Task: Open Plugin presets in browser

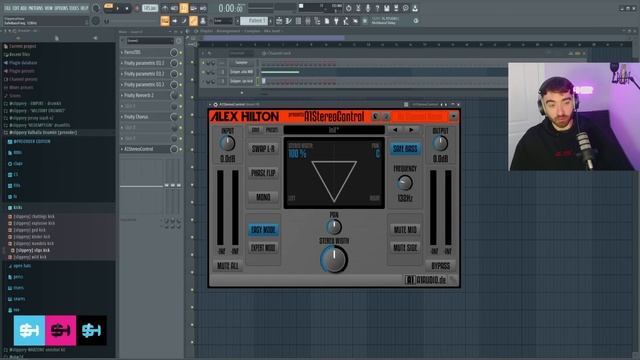Action: click(x=22, y=71)
